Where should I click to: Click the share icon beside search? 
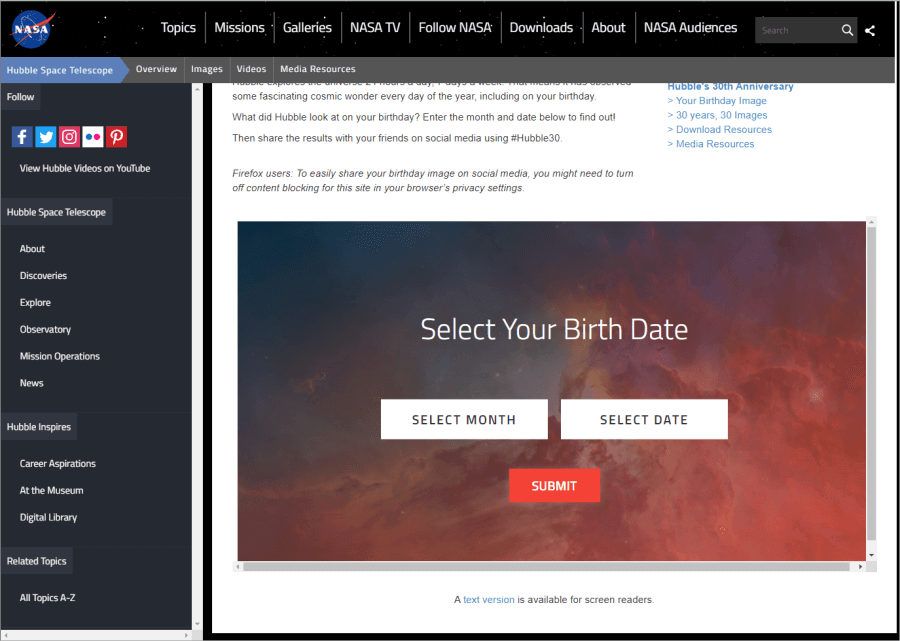[870, 31]
